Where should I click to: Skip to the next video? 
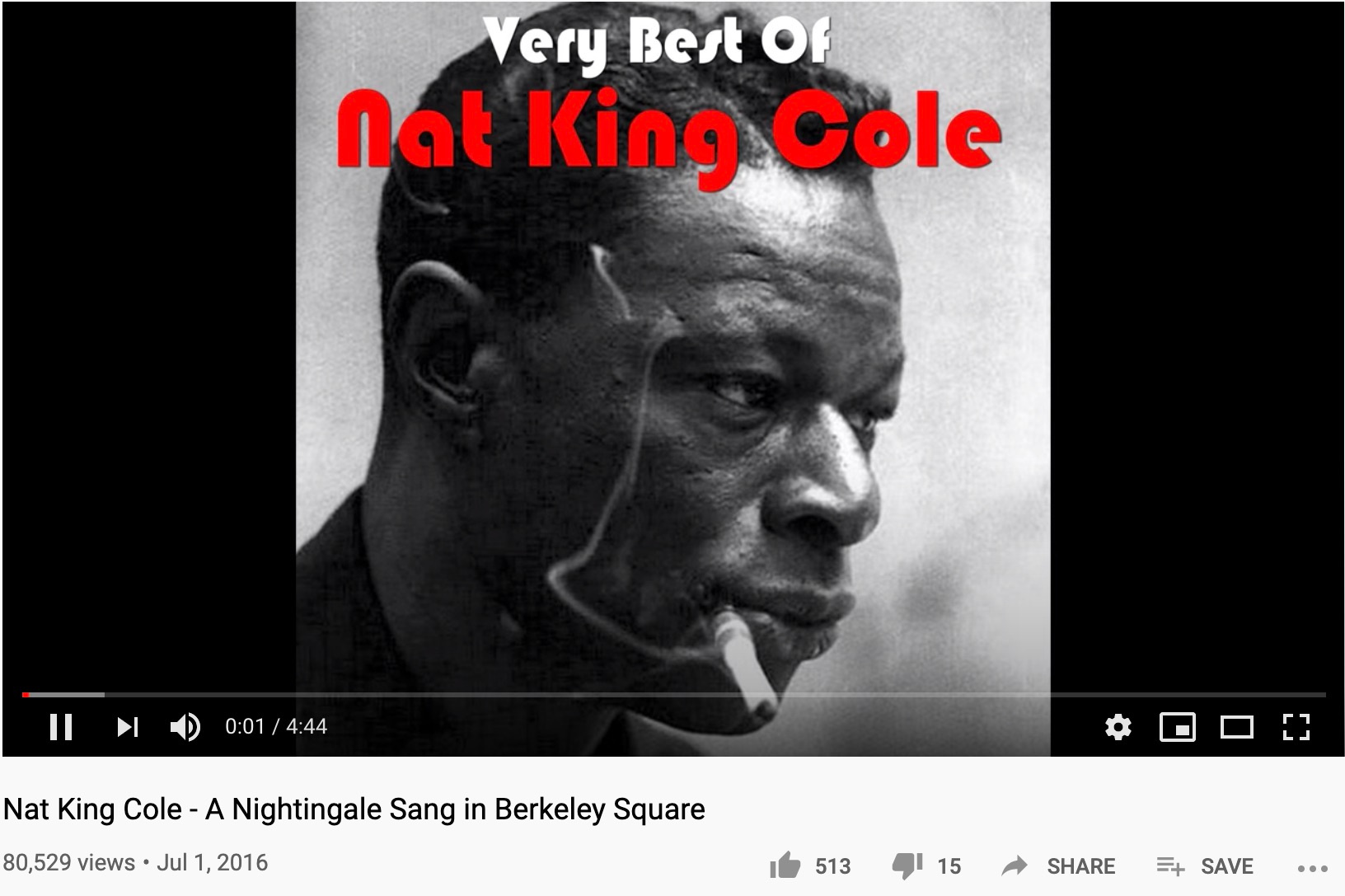[x=128, y=726]
